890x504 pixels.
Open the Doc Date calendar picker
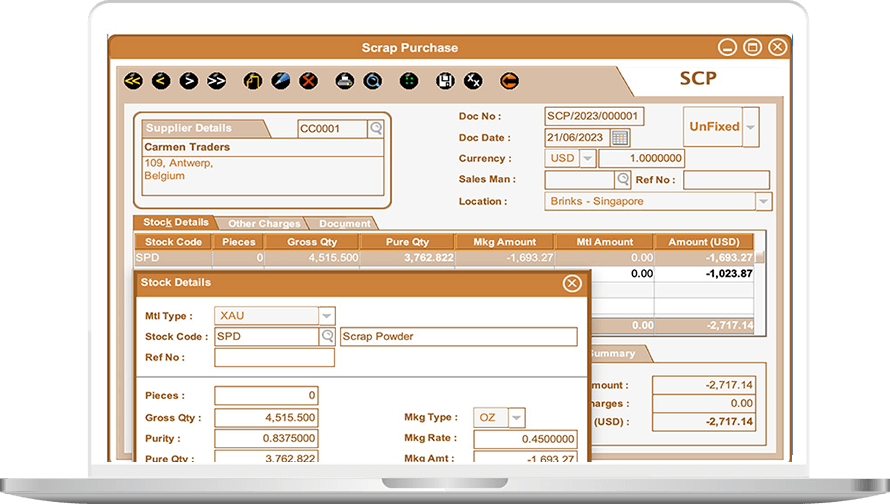[x=620, y=137]
